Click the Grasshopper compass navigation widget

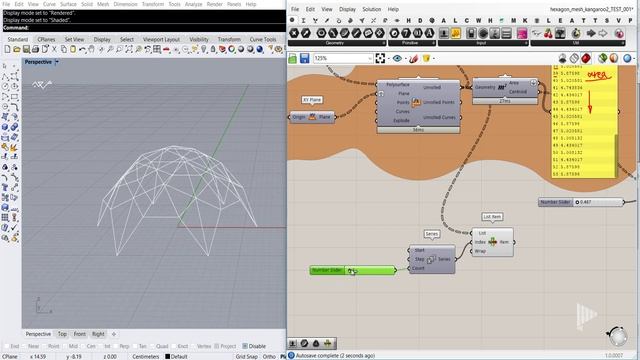617,336
